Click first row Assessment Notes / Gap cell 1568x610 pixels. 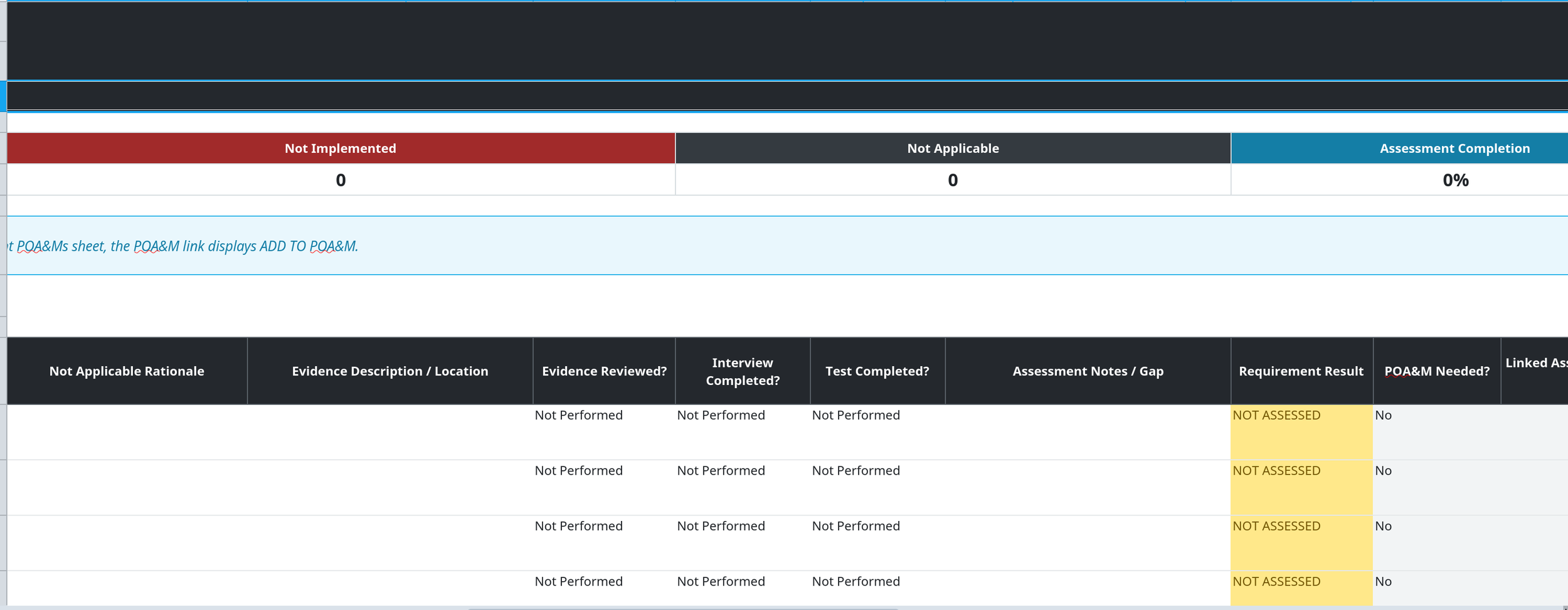click(x=1088, y=433)
